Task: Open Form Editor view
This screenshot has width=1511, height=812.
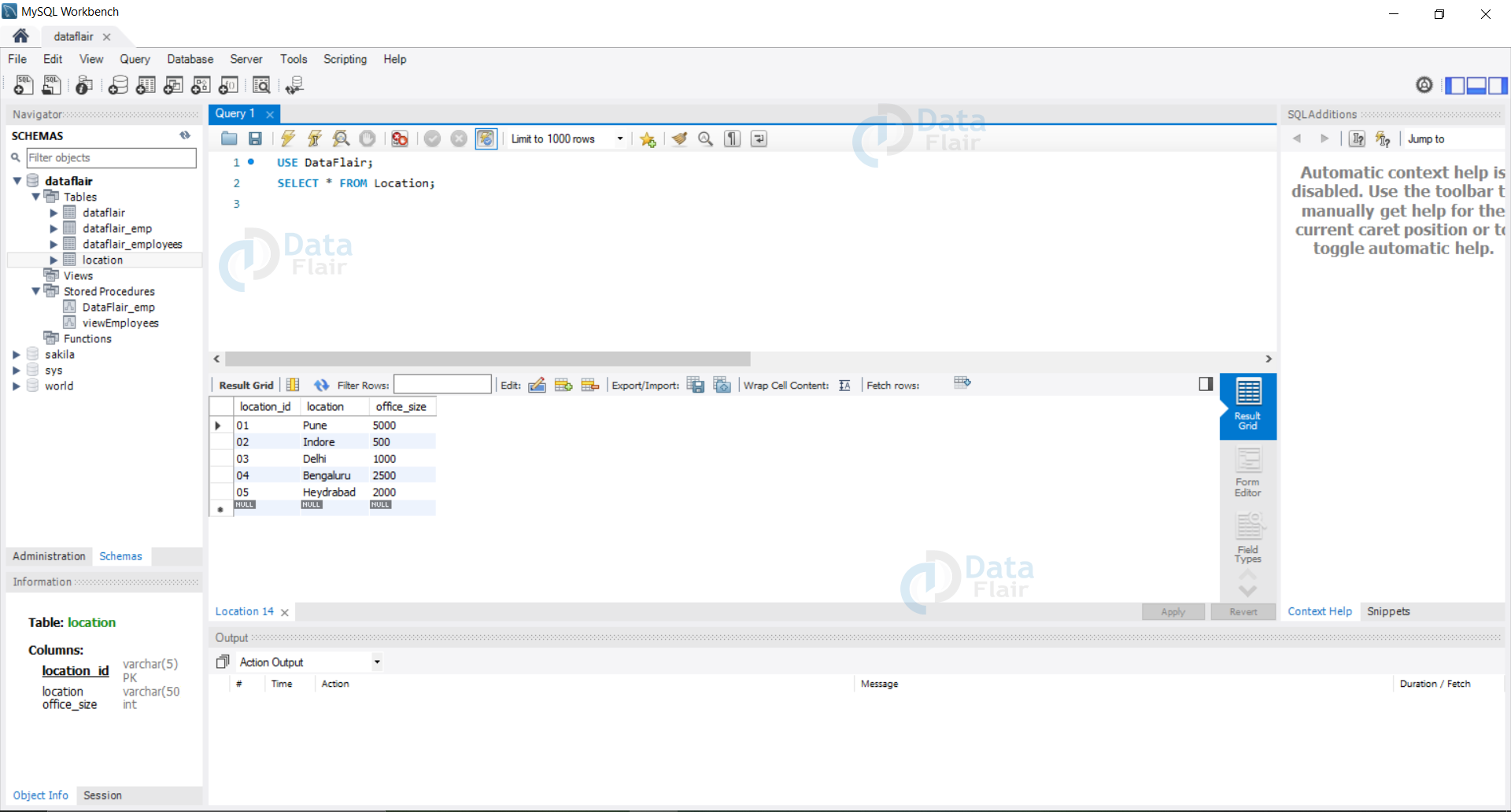Action: (1247, 471)
